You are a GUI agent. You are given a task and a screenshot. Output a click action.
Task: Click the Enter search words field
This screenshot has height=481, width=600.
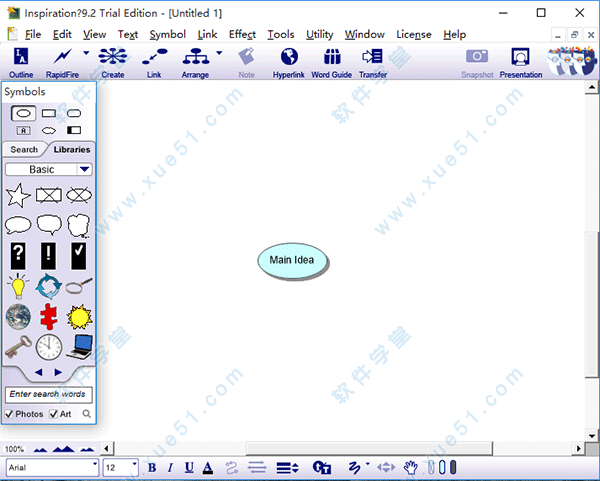pos(49,395)
